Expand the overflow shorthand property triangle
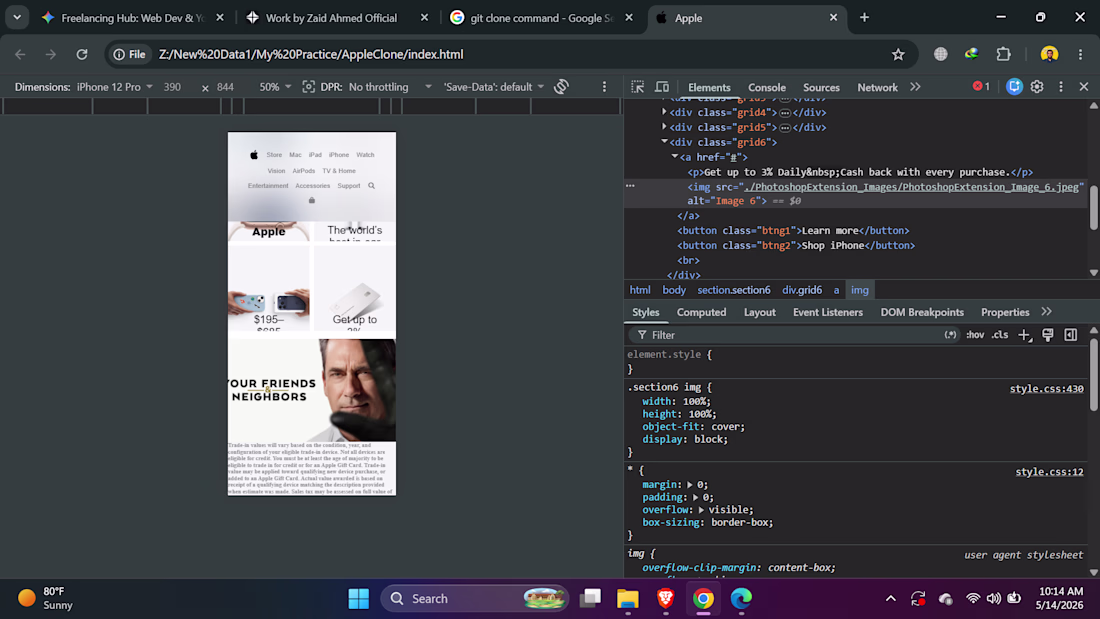The width and height of the screenshot is (1100, 619). point(701,510)
